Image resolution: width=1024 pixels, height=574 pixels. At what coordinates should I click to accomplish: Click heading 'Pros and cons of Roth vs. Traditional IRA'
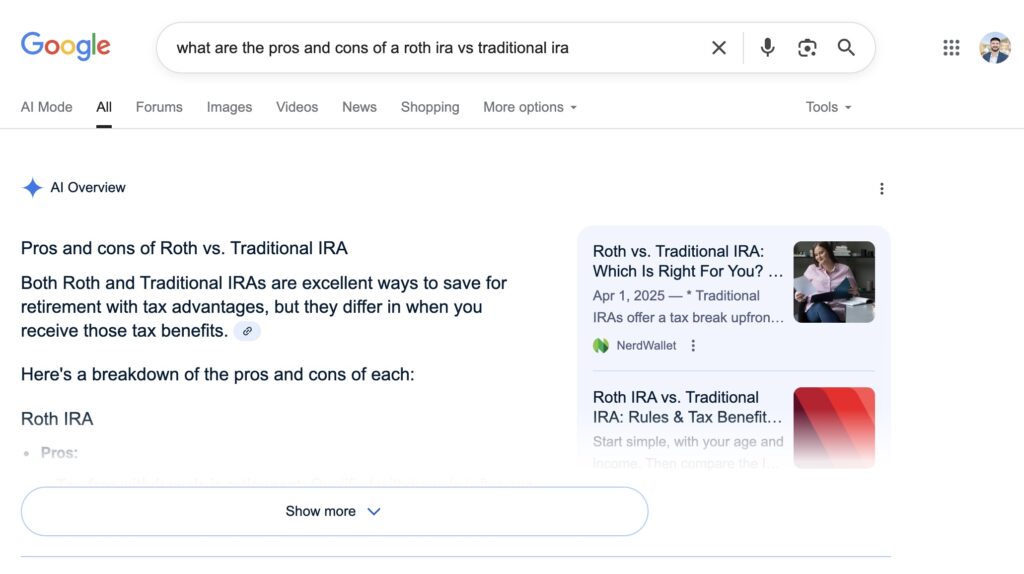pyautogui.click(x=184, y=248)
